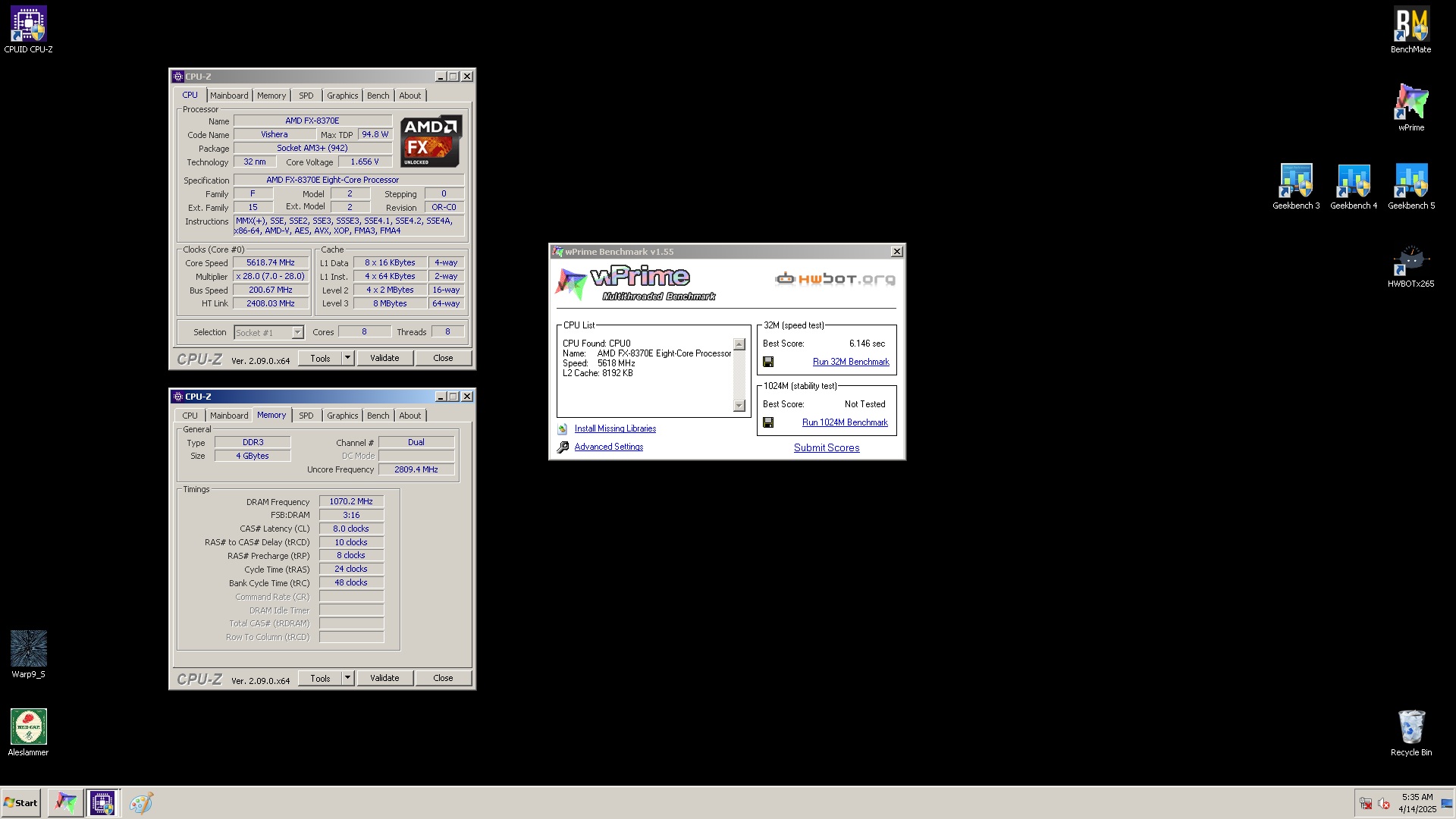Open the Geekbench 5 desktop icon

click(1411, 187)
